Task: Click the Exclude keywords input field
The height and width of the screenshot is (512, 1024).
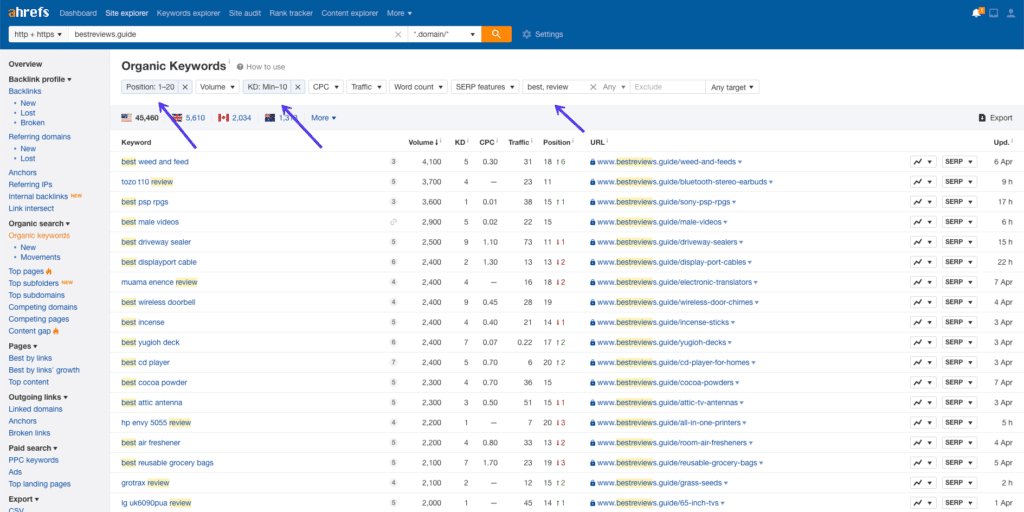Action: [x=665, y=87]
